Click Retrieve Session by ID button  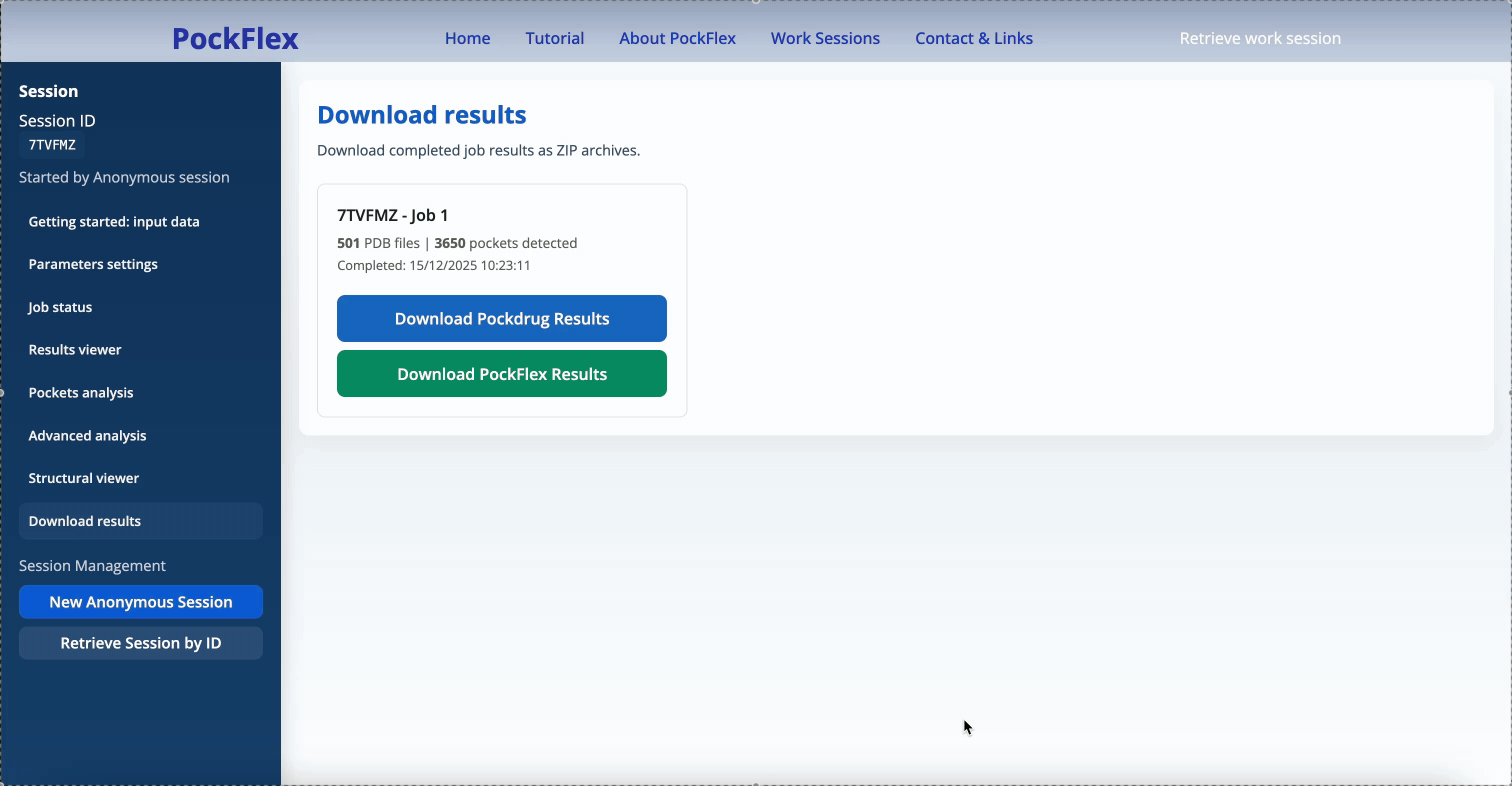click(141, 643)
